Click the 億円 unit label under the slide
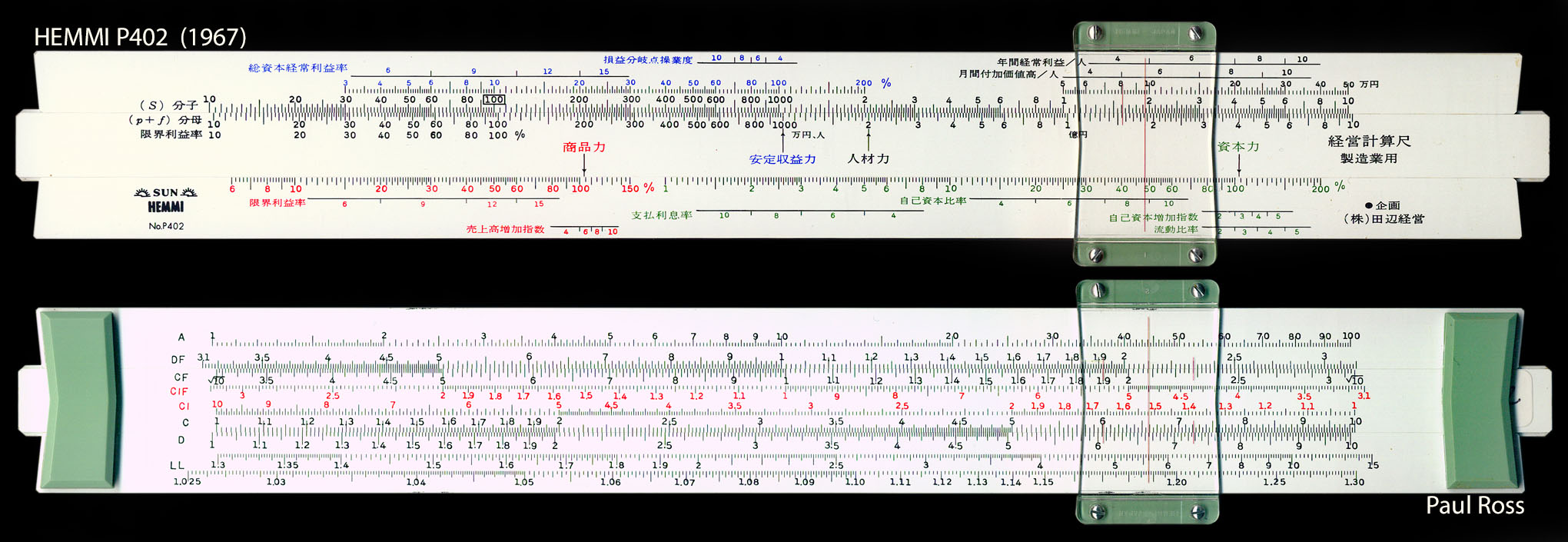Viewport: 1568px width, 542px height. coord(1078,135)
